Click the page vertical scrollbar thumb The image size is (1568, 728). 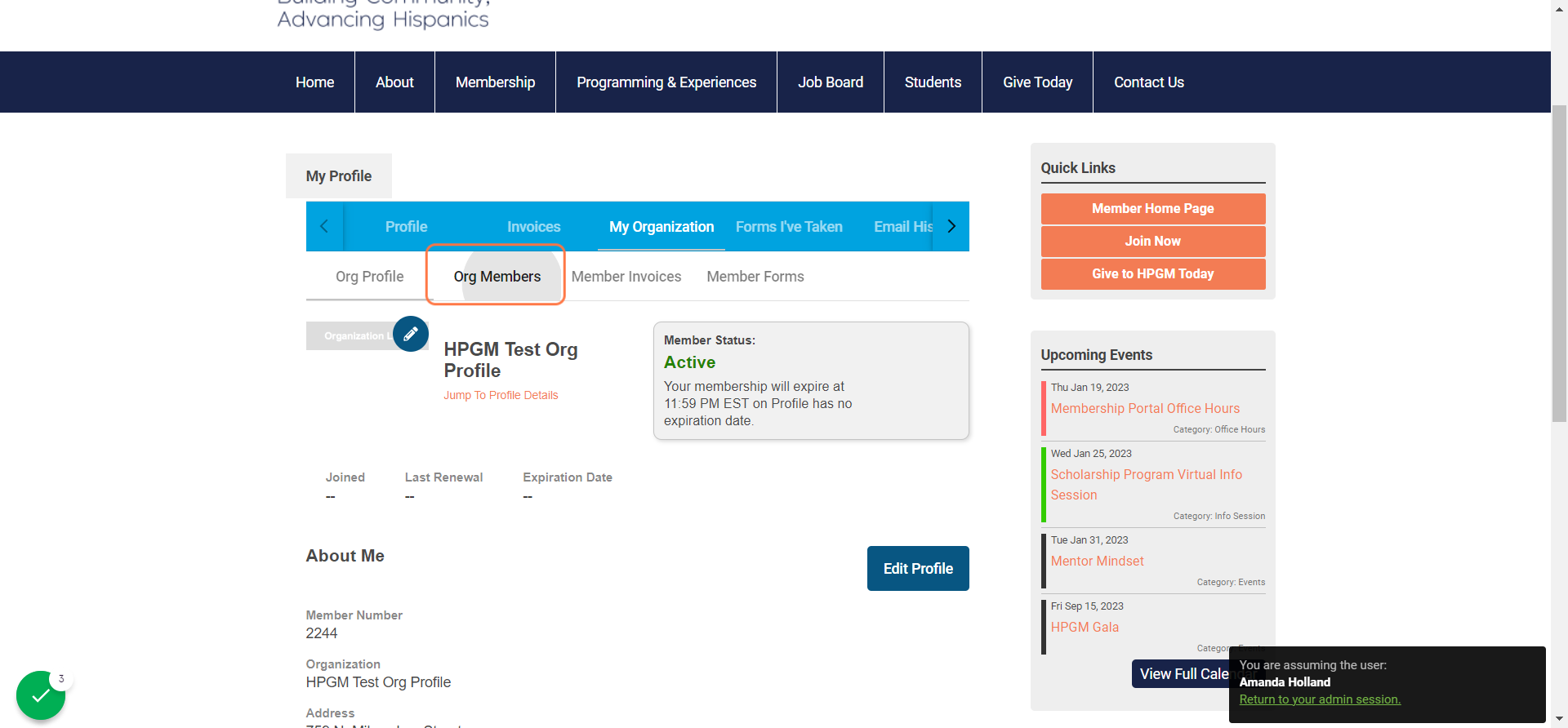tap(1559, 263)
